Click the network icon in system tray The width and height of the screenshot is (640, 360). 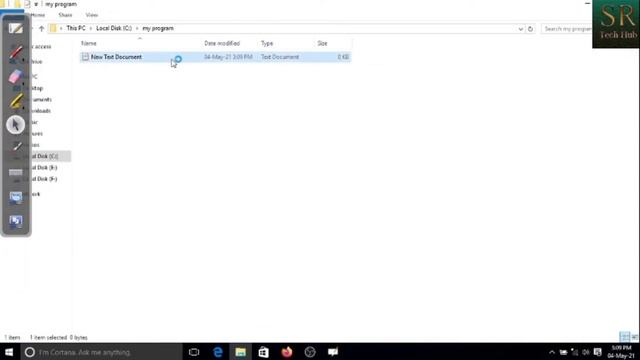575,352
